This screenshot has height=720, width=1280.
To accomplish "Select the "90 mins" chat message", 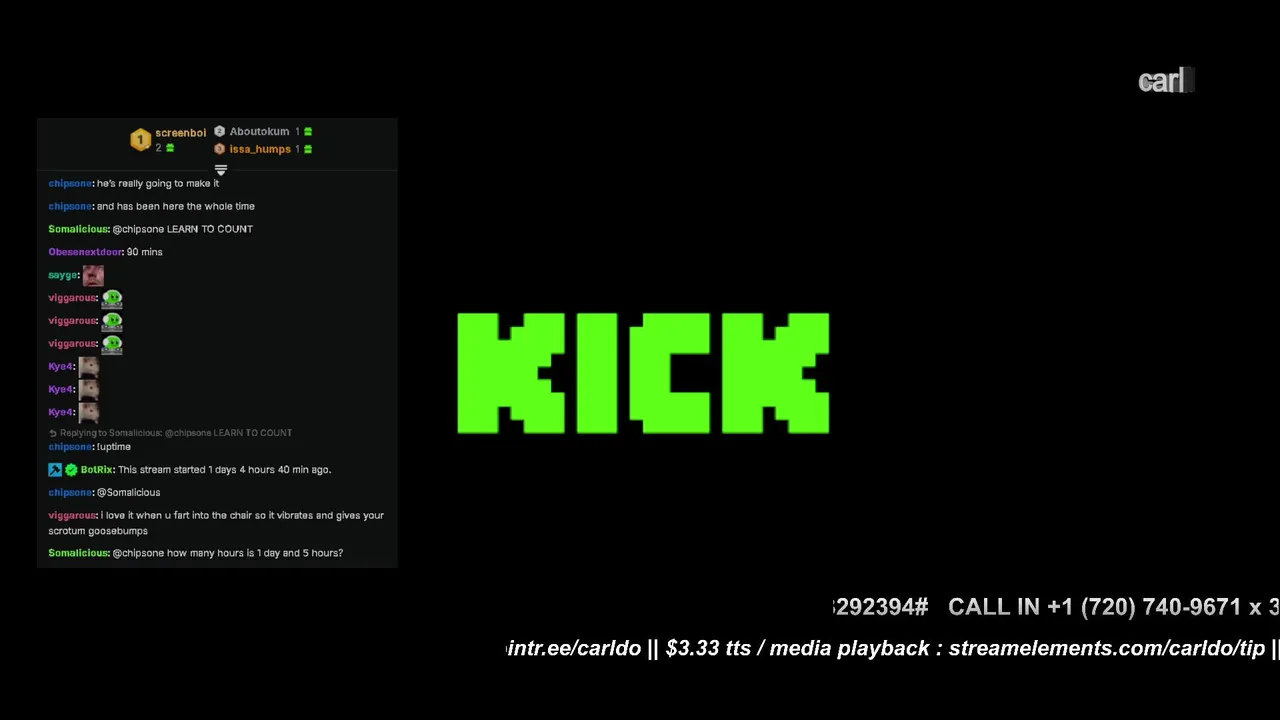I will point(145,252).
